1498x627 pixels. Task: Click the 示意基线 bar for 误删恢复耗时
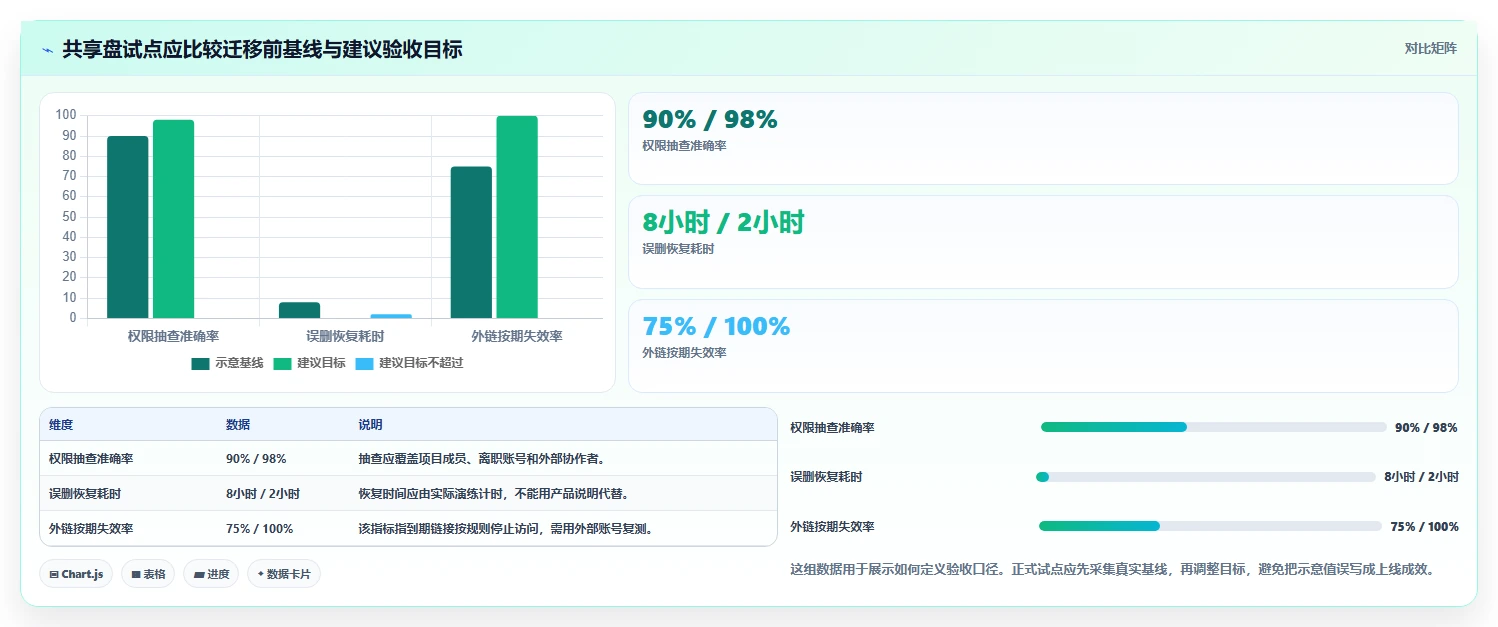pyautogui.click(x=299, y=310)
